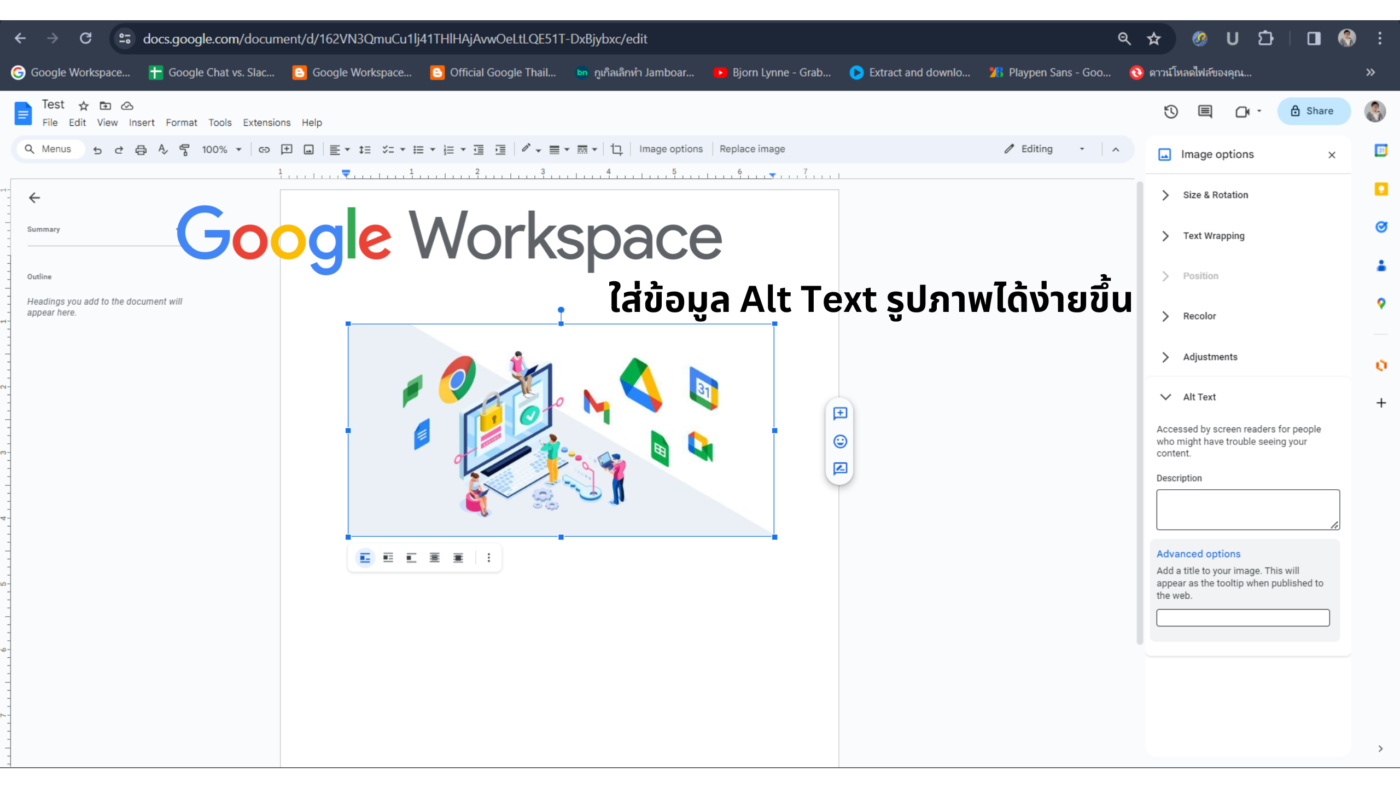Screen dimensions: 1400x788
Task: Click inside the Alt Text description field
Action: point(1247,508)
